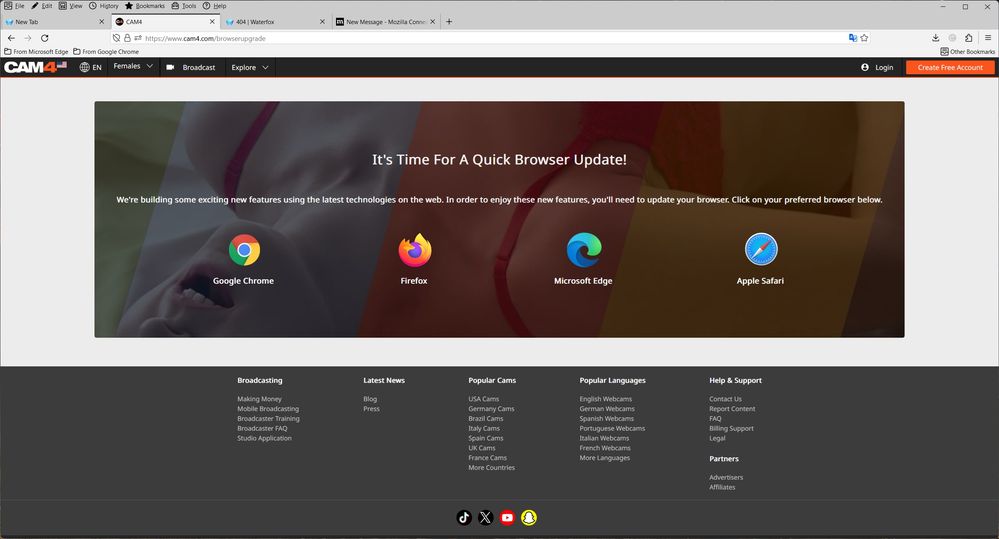Click the Broadcast button in header

[x=191, y=67]
